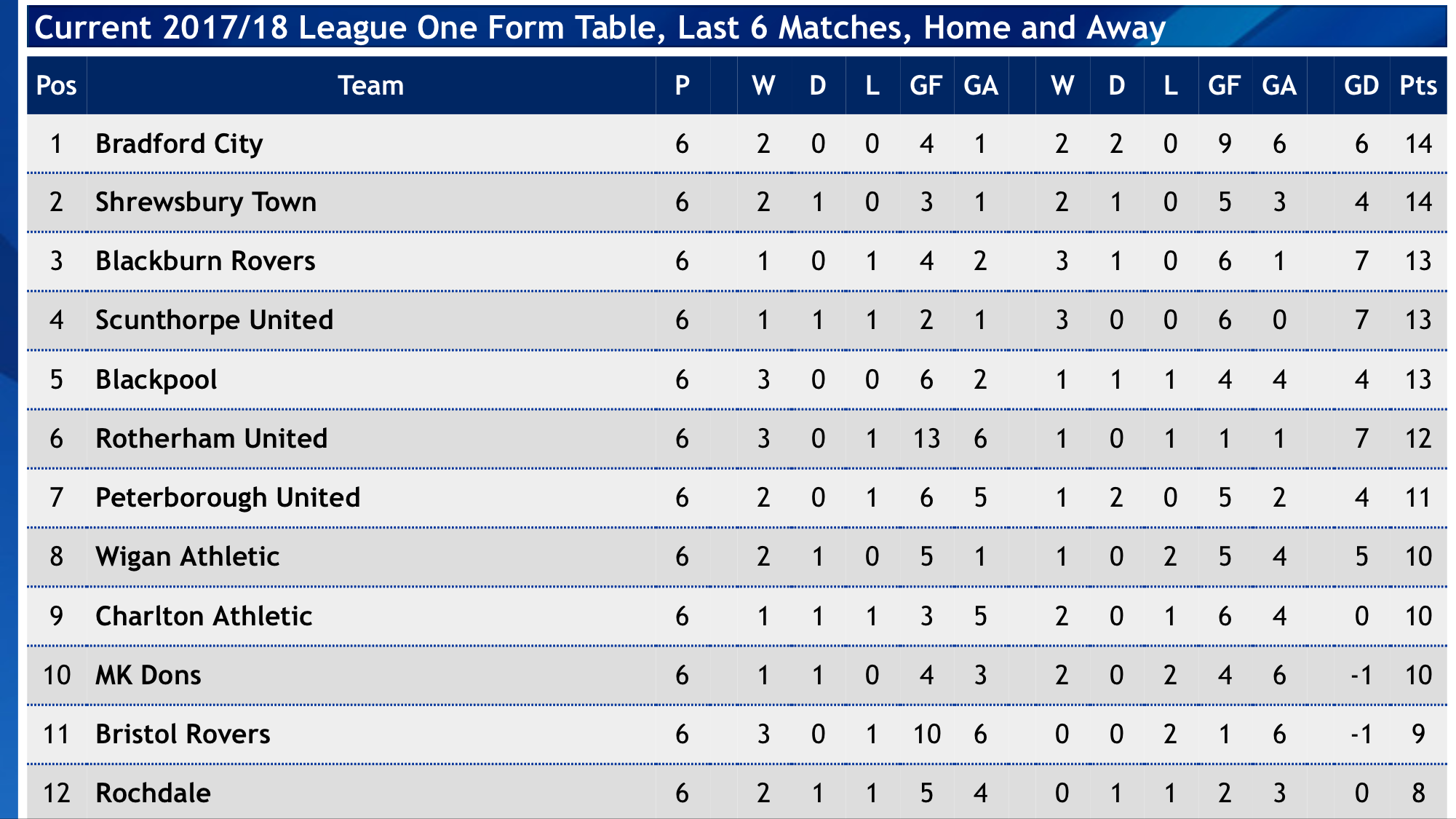The width and height of the screenshot is (1456, 819).
Task: Click the Pos column header
Action: tap(56, 86)
